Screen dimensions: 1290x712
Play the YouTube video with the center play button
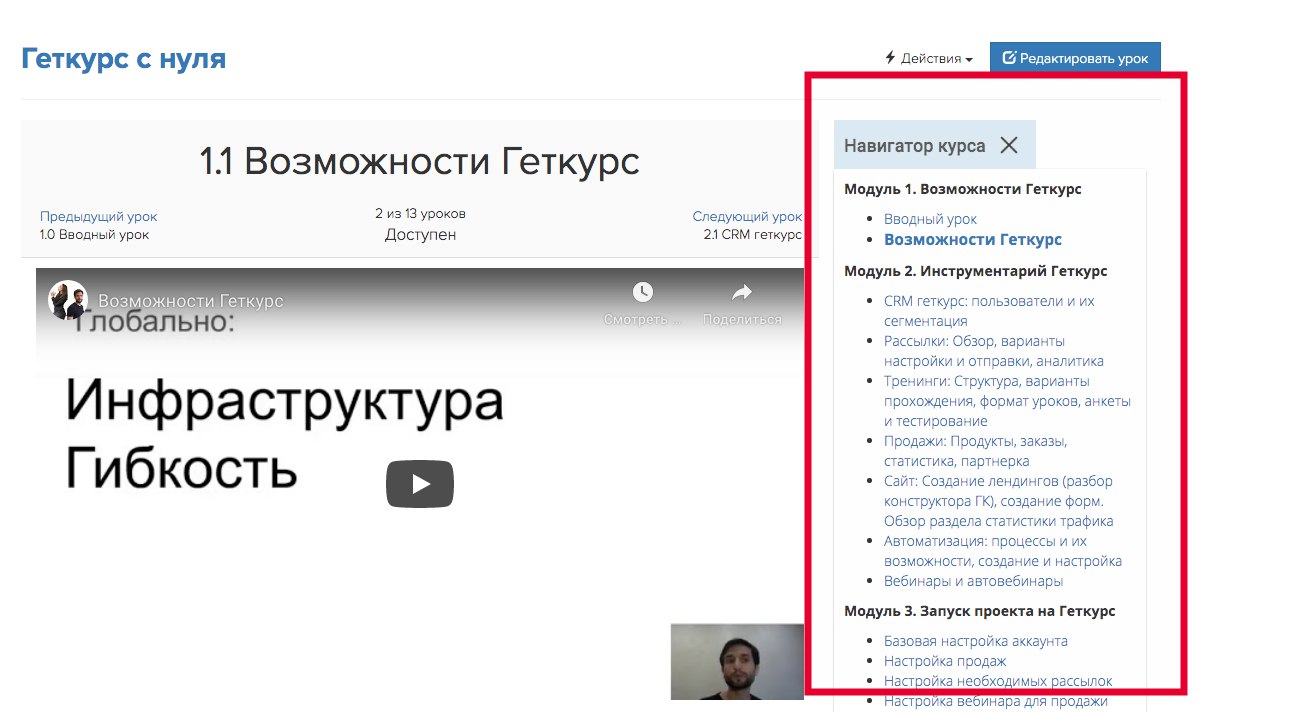coord(420,484)
